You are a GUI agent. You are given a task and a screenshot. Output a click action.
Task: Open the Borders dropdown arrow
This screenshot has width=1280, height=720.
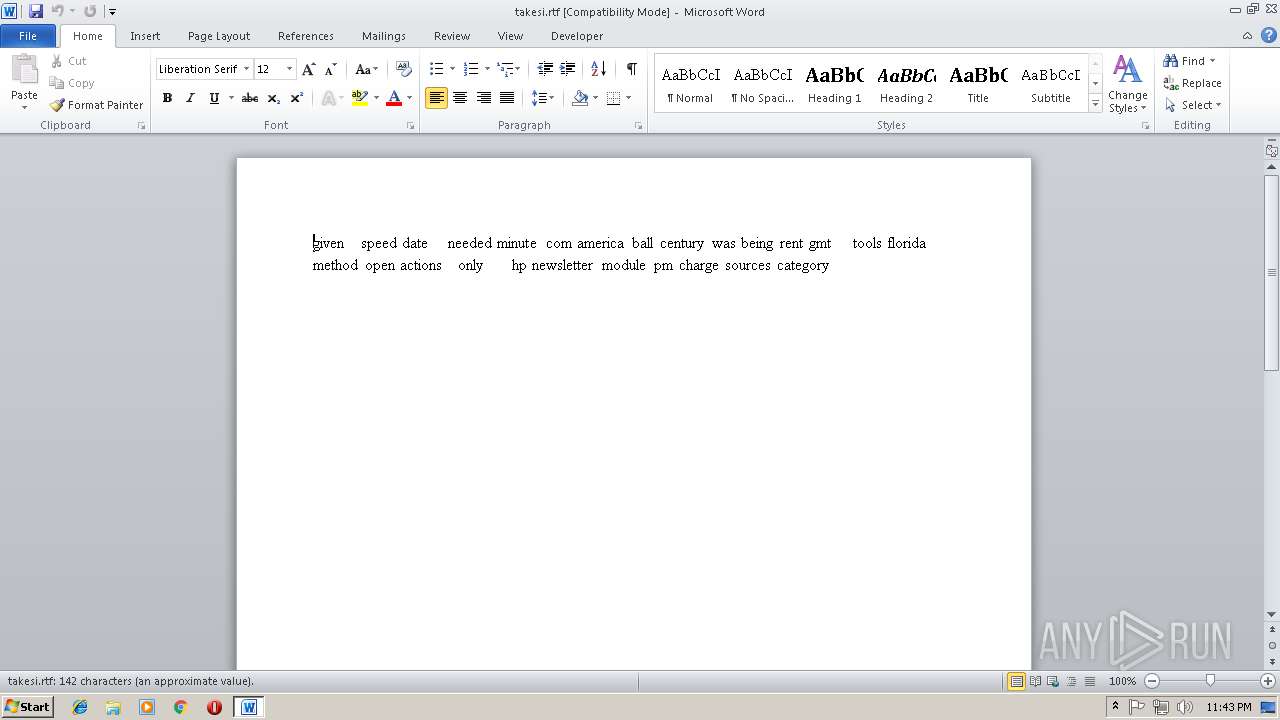coord(628,98)
